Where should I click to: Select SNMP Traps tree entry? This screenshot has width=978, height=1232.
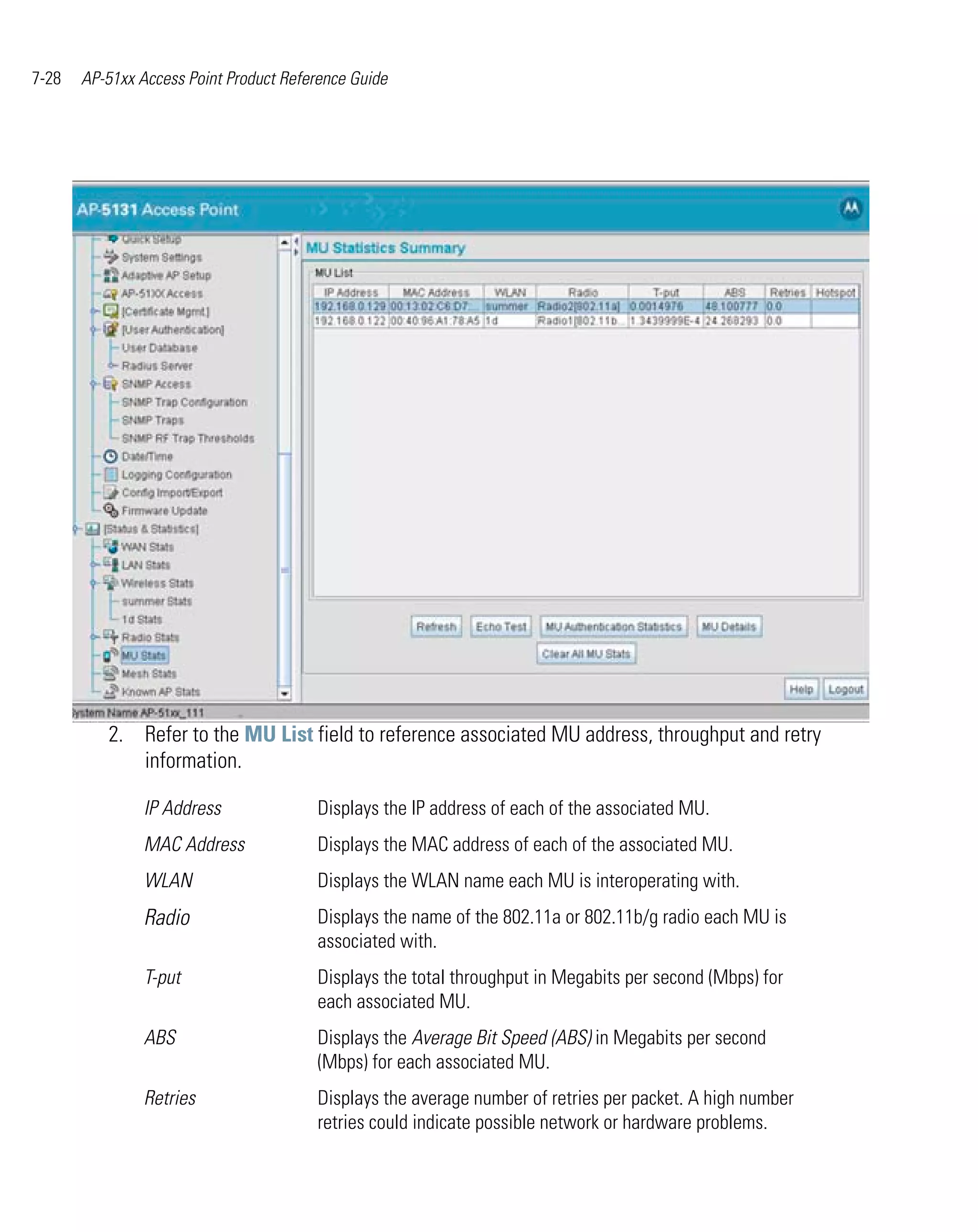[152, 420]
